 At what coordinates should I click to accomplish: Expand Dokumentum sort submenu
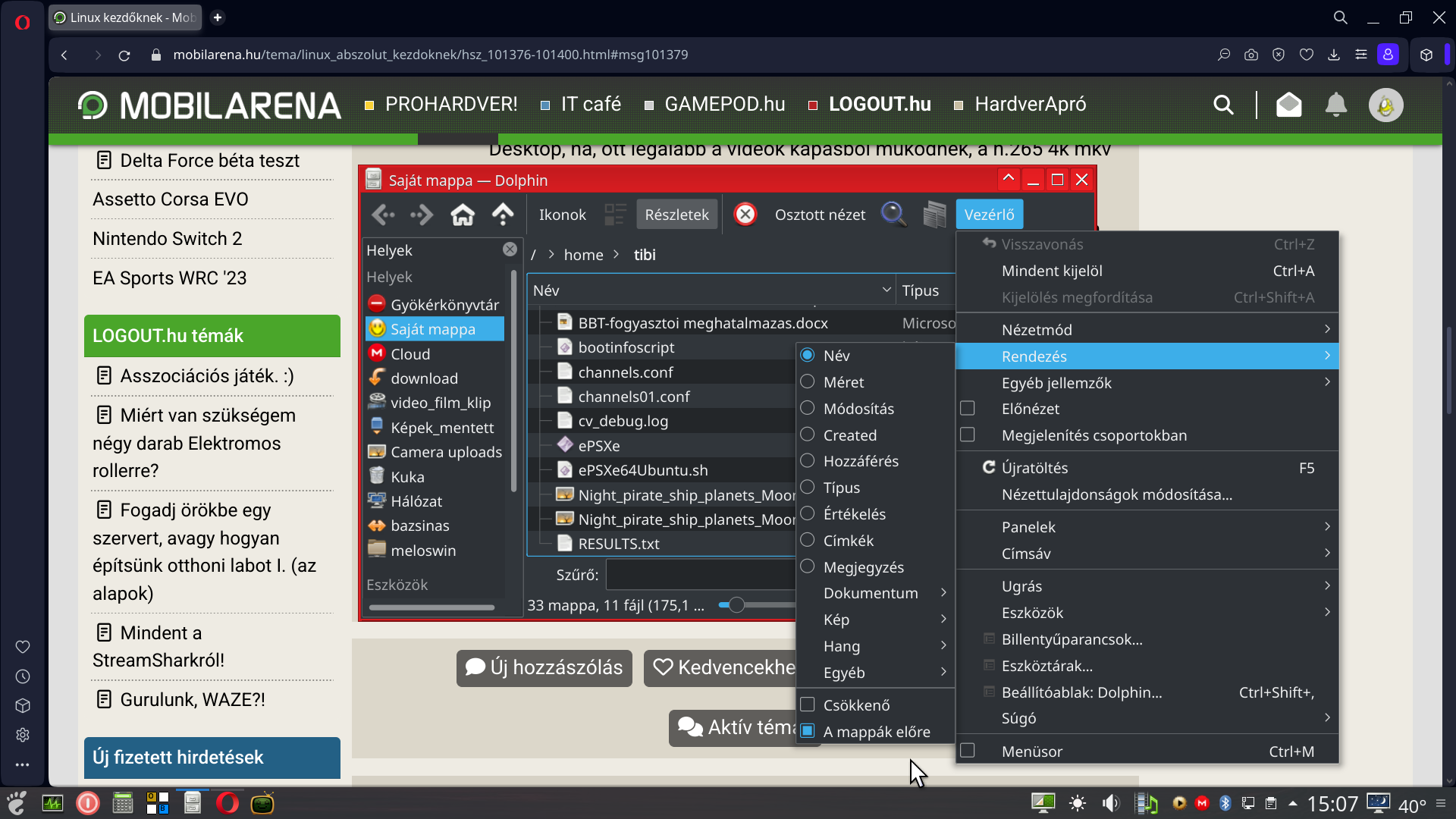point(875,593)
